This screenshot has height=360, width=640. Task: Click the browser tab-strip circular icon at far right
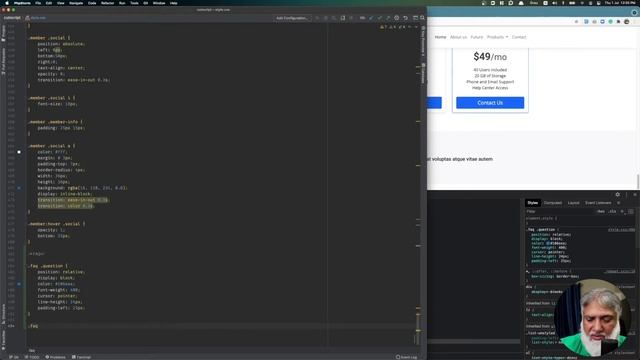(x=634, y=13)
